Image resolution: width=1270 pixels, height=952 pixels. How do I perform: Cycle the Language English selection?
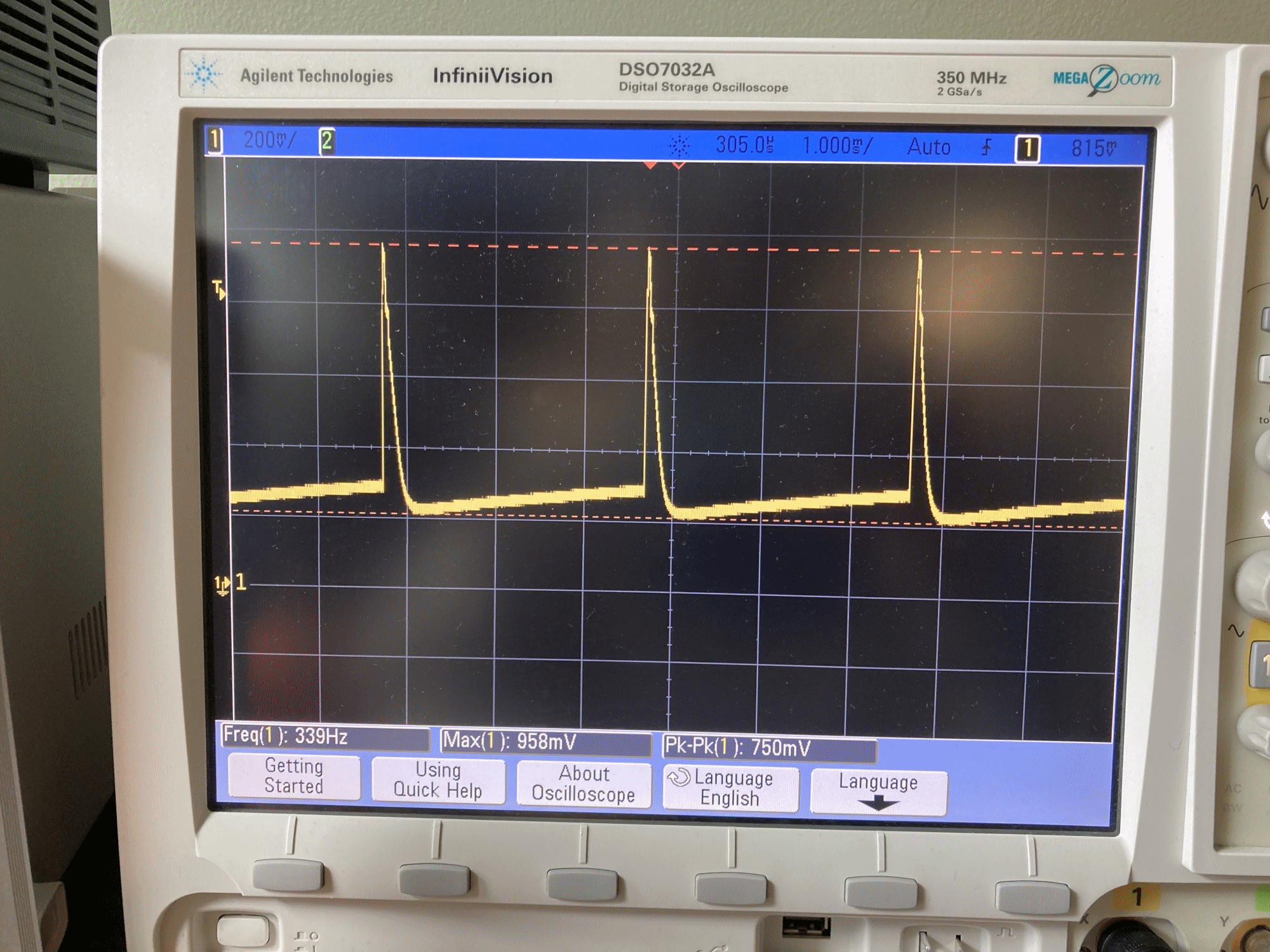pos(730,788)
